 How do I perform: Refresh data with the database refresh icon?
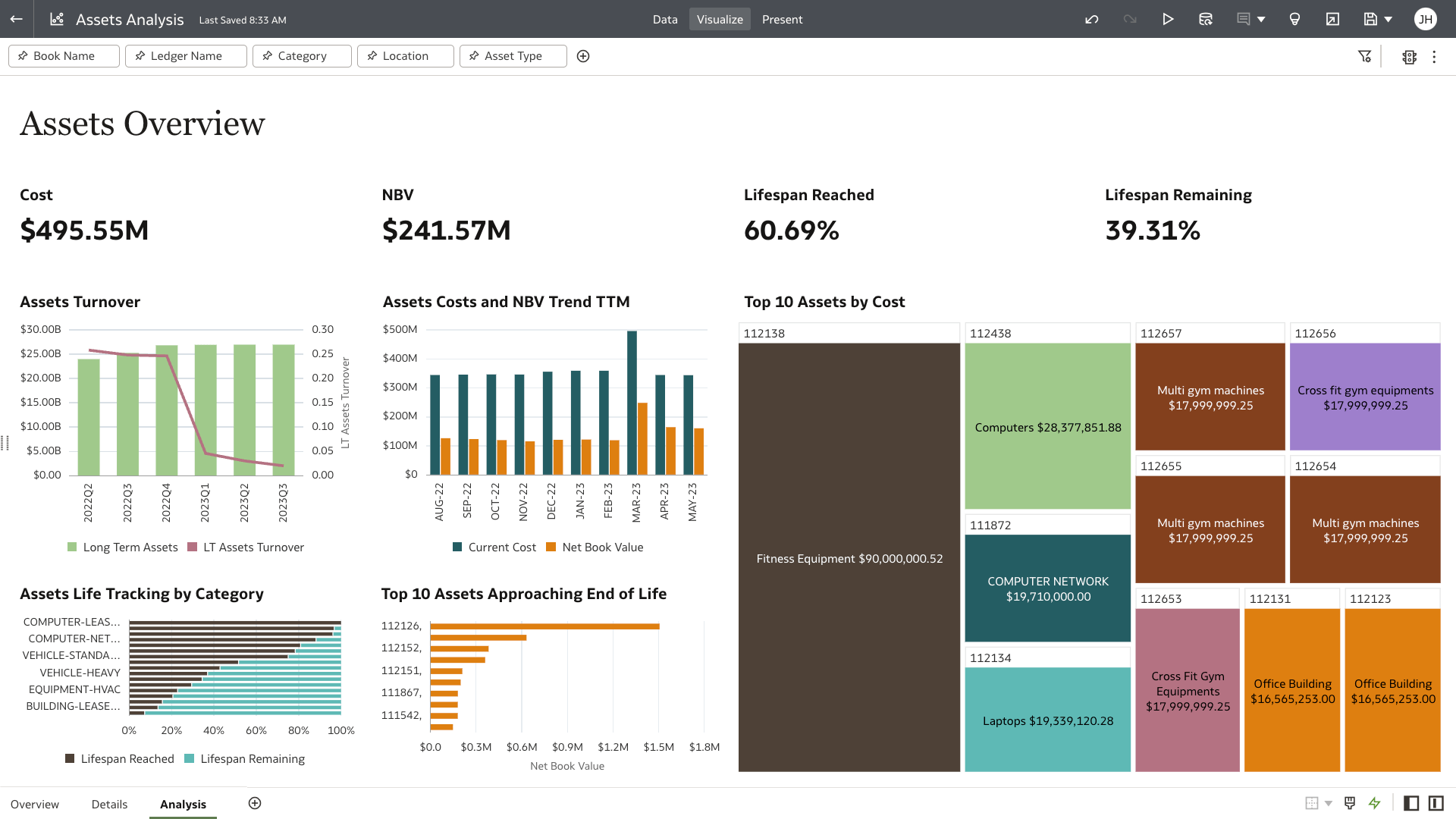click(1206, 20)
